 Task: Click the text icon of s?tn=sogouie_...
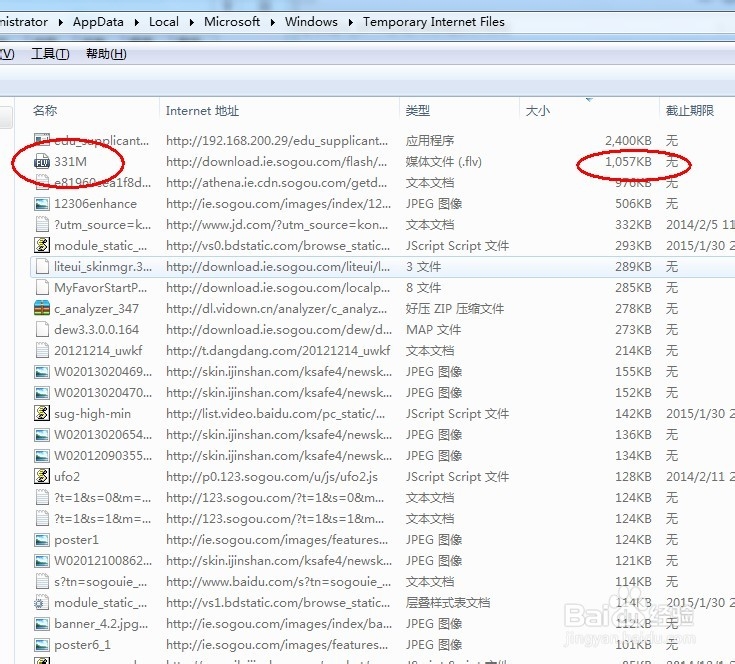point(42,582)
